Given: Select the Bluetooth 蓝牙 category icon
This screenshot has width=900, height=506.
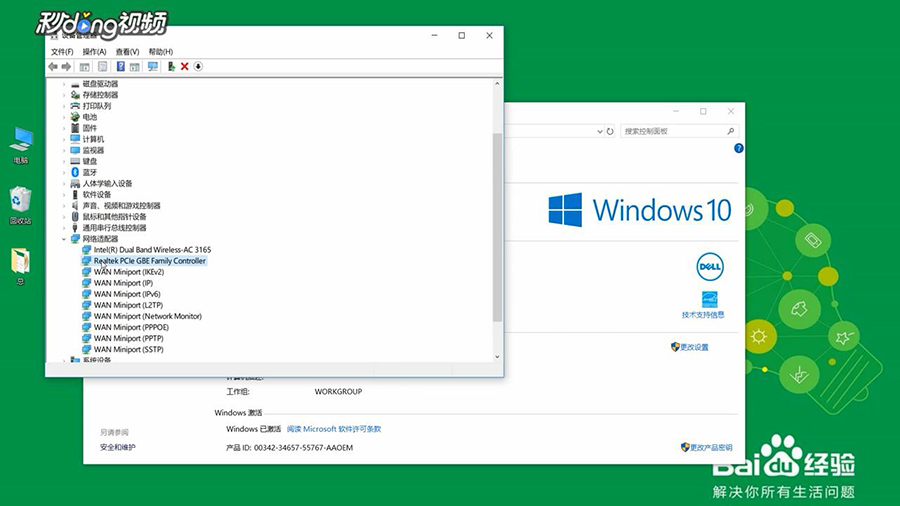Looking at the screenshot, I should click(x=75, y=172).
